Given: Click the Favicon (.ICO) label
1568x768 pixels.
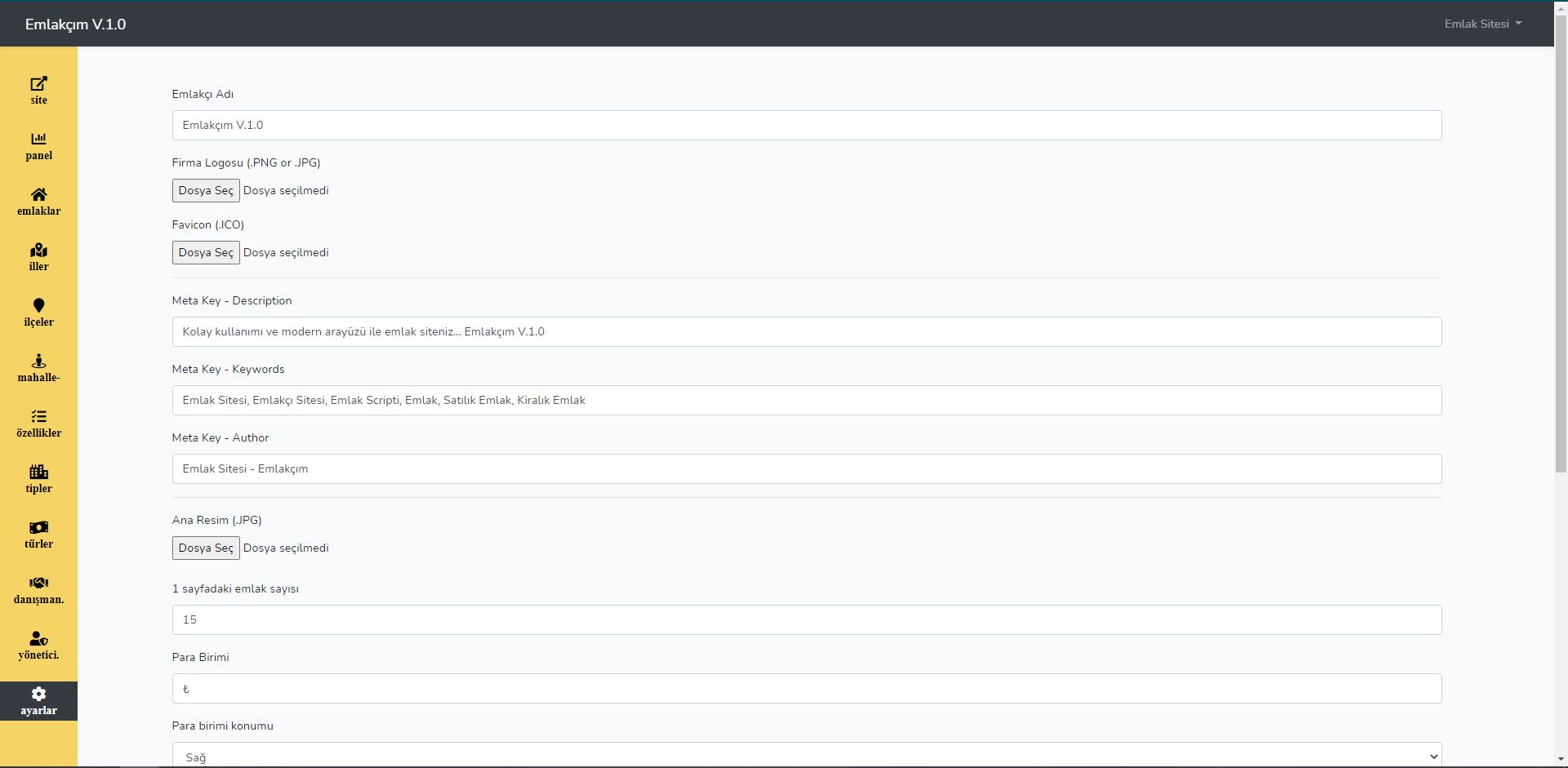Looking at the screenshot, I should (x=207, y=224).
